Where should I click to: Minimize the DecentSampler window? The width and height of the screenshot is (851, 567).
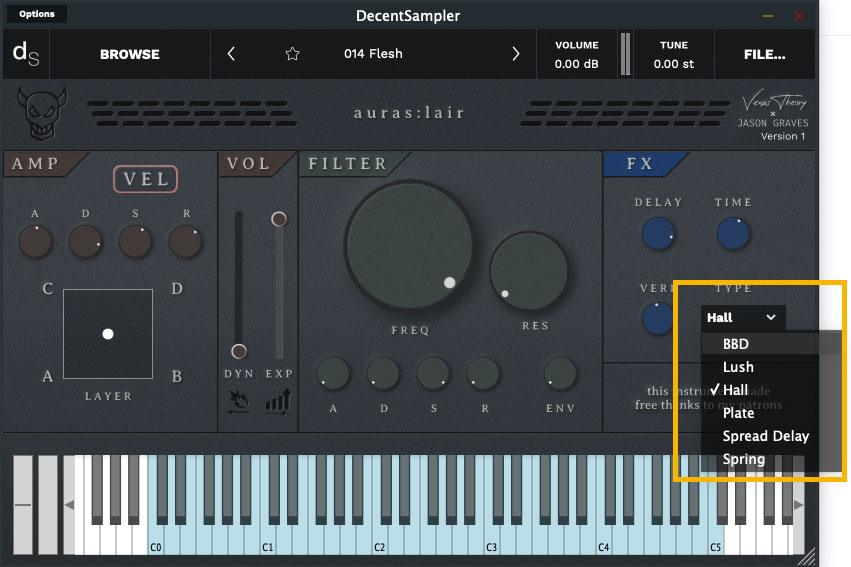(x=767, y=16)
